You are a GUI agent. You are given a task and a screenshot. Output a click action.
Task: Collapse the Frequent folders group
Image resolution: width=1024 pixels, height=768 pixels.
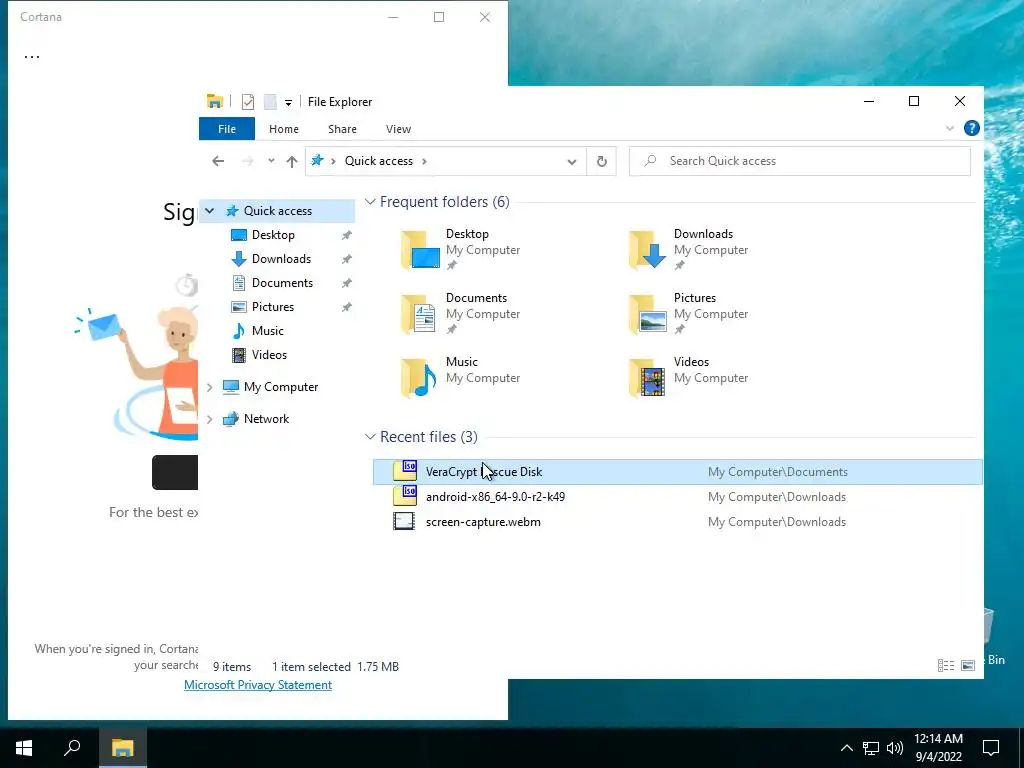[x=370, y=202]
